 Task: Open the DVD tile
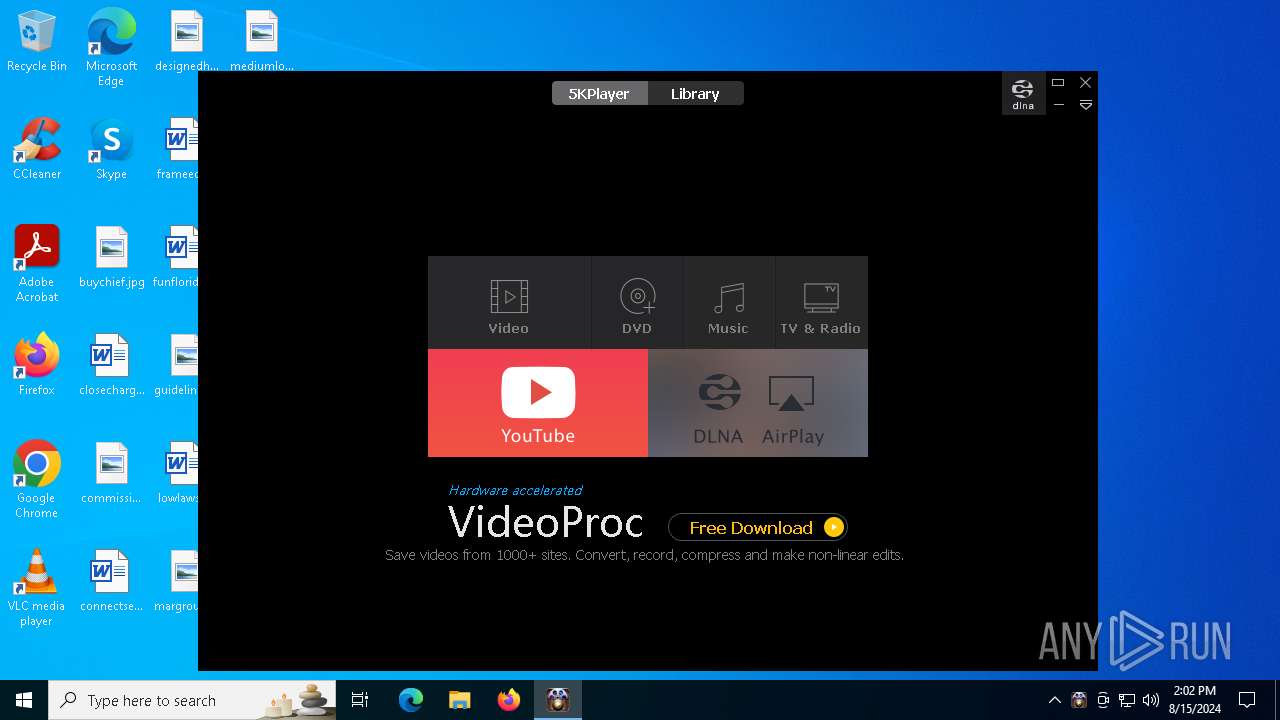pyautogui.click(x=637, y=302)
